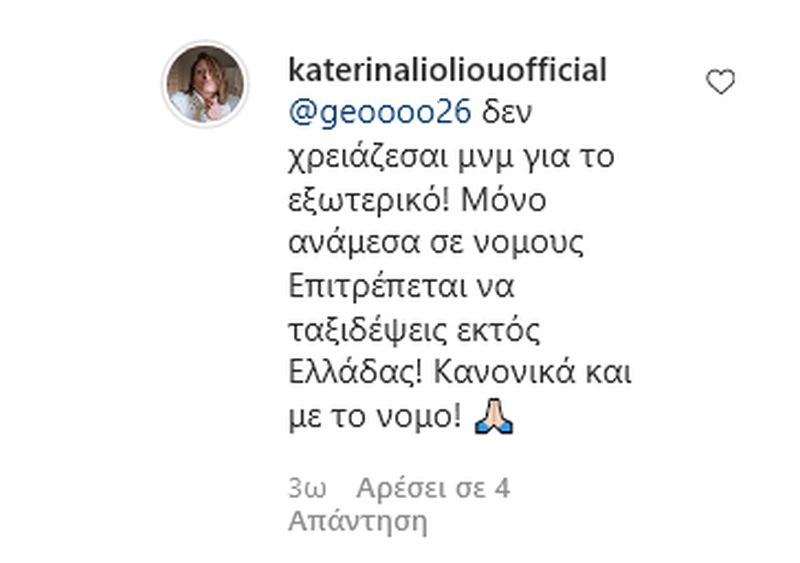The height and width of the screenshot is (563, 800).
Task: Click the text με το νομο!
Action: 376,418
